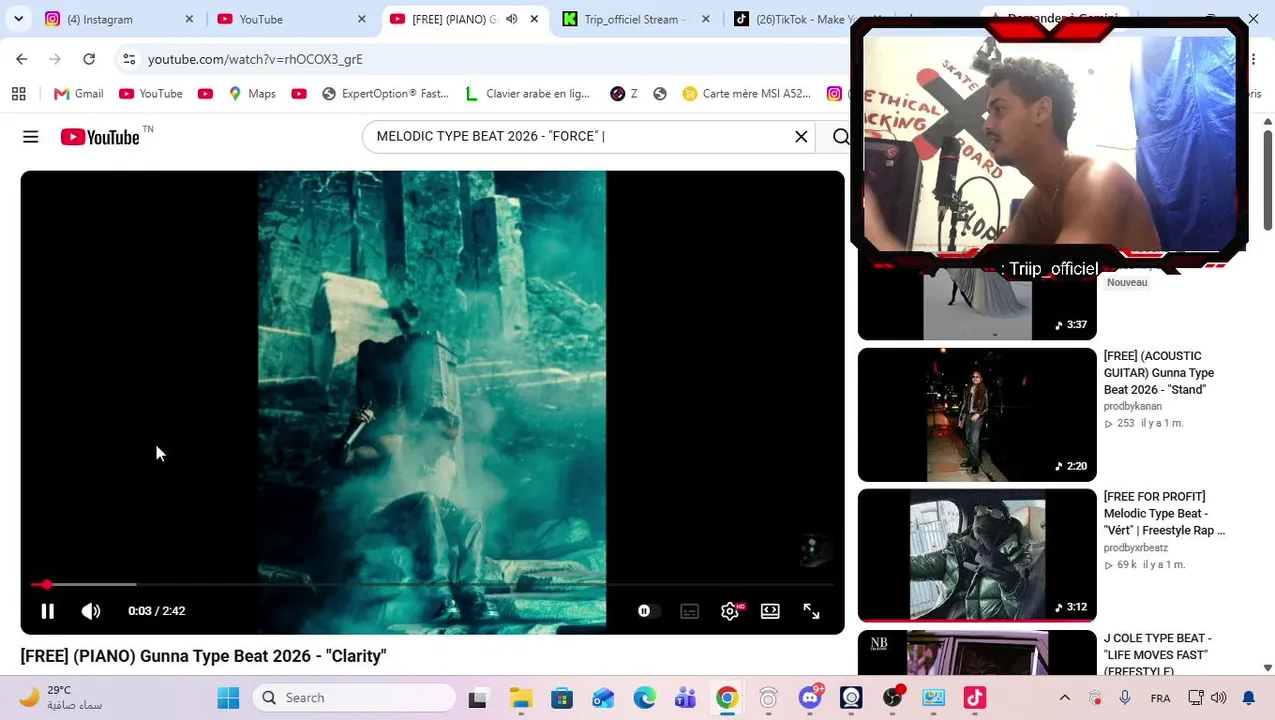Click the microphone tray icon
The height and width of the screenshot is (720, 1275).
(x=1125, y=698)
